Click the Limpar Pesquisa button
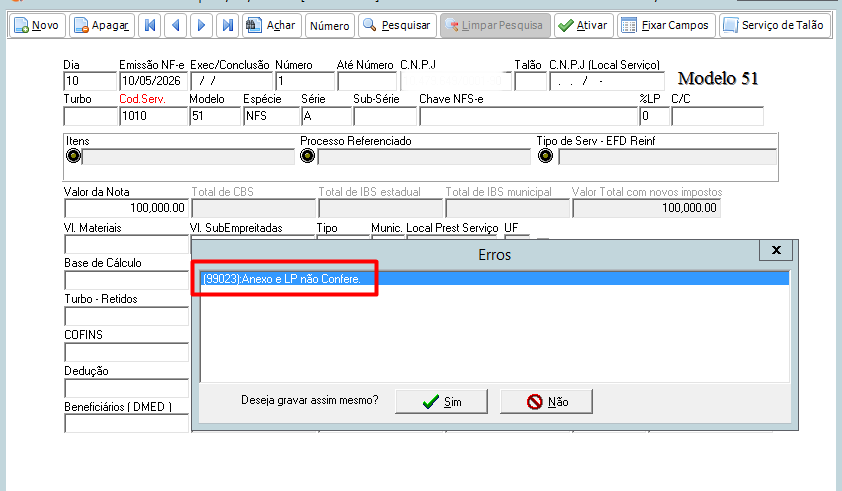842x491 pixels. [495, 25]
